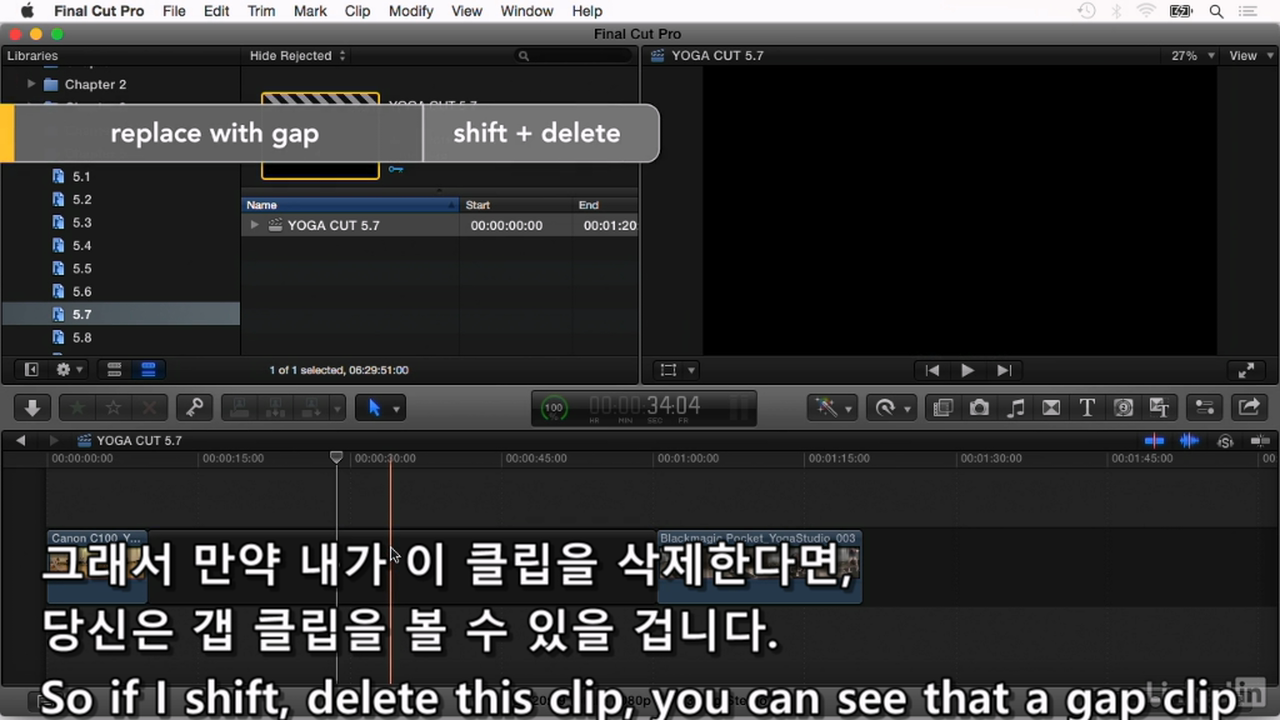Open the Modify menu
This screenshot has height=720, width=1280.
pos(410,11)
